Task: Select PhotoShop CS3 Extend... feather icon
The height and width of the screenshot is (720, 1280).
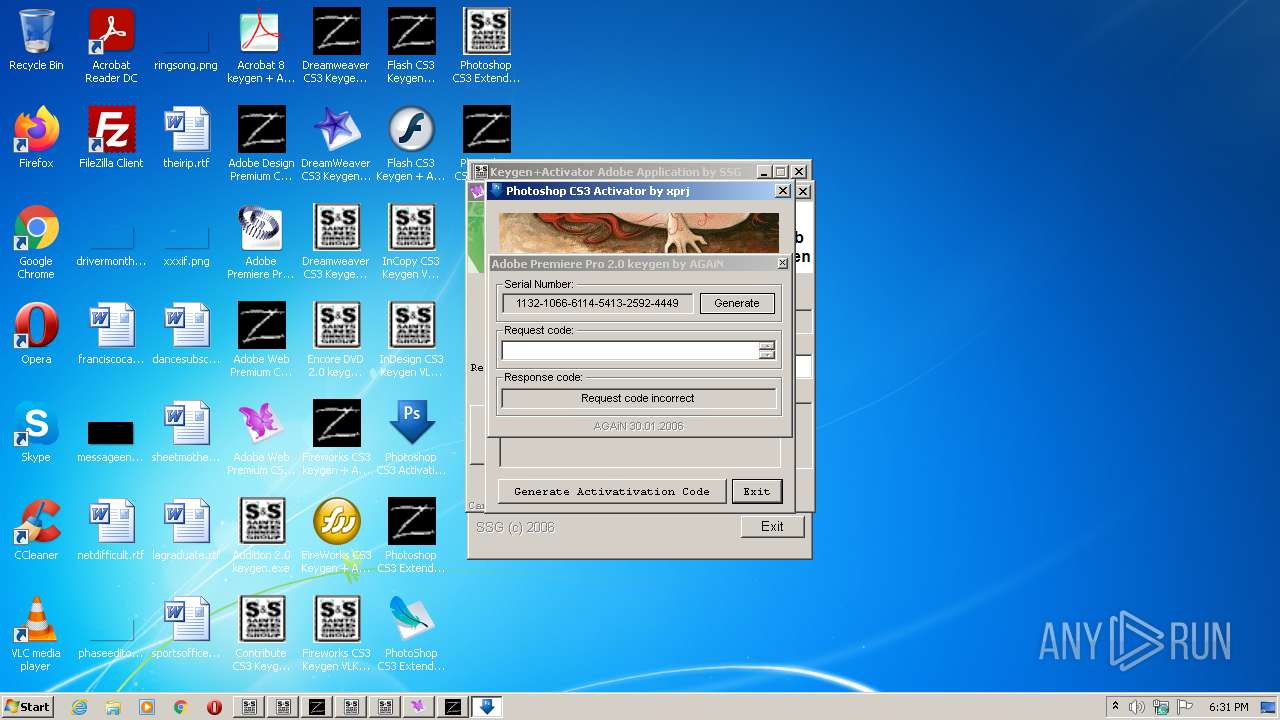Action: [x=411, y=633]
